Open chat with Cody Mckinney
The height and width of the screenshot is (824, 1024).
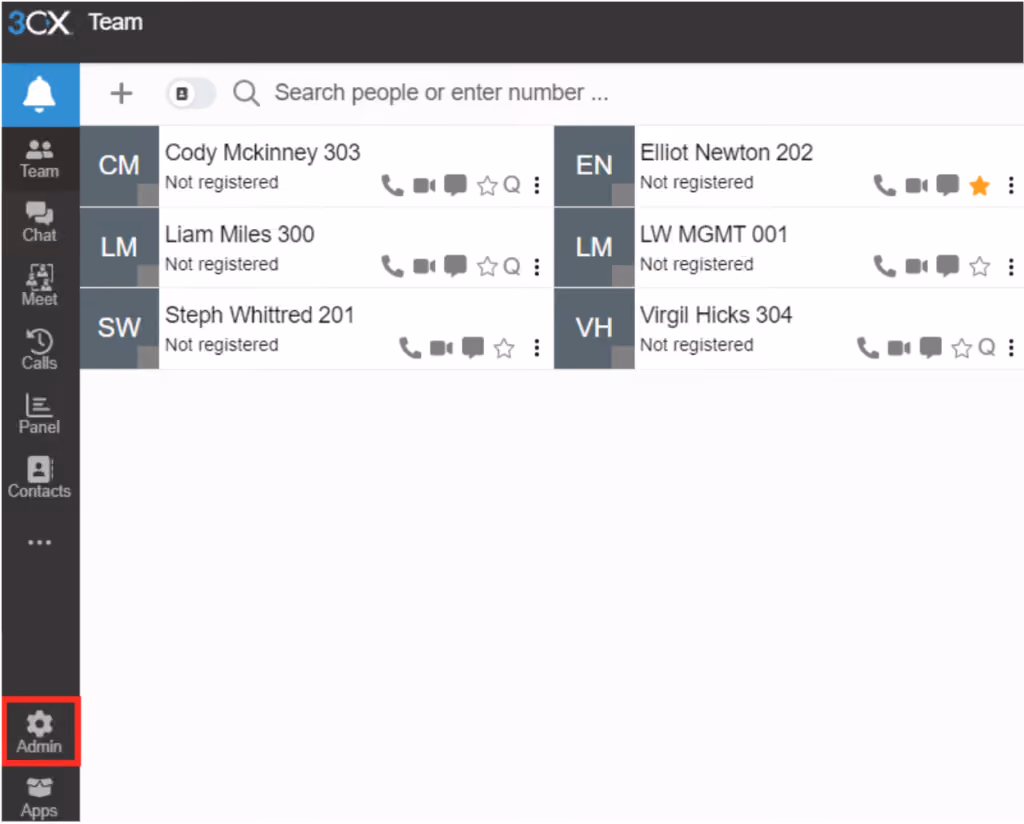tap(455, 185)
